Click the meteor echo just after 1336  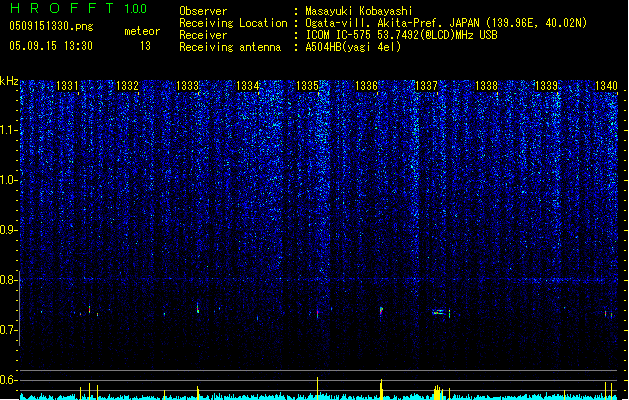click(381, 311)
